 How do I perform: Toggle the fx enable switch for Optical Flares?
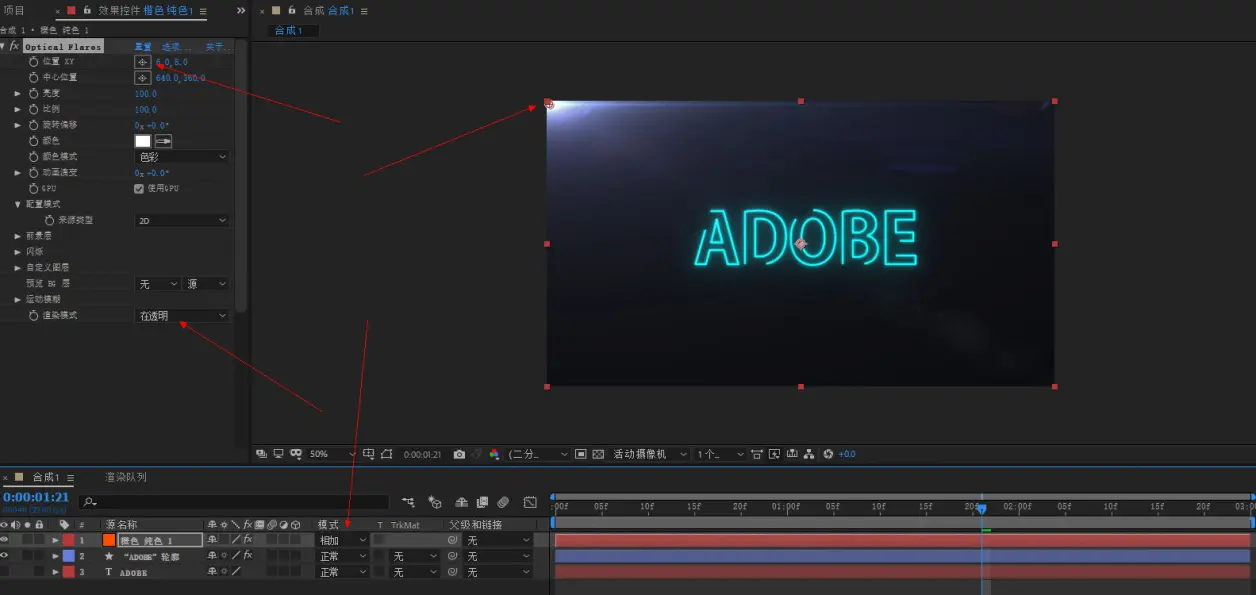coord(14,46)
